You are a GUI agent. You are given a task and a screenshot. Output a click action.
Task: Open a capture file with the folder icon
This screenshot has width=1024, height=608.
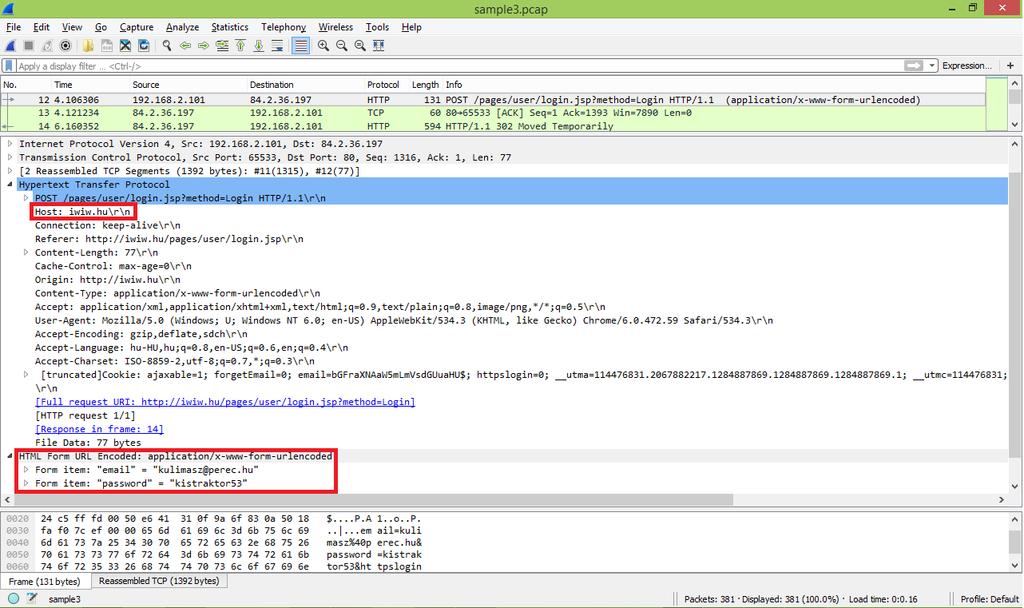[x=88, y=46]
